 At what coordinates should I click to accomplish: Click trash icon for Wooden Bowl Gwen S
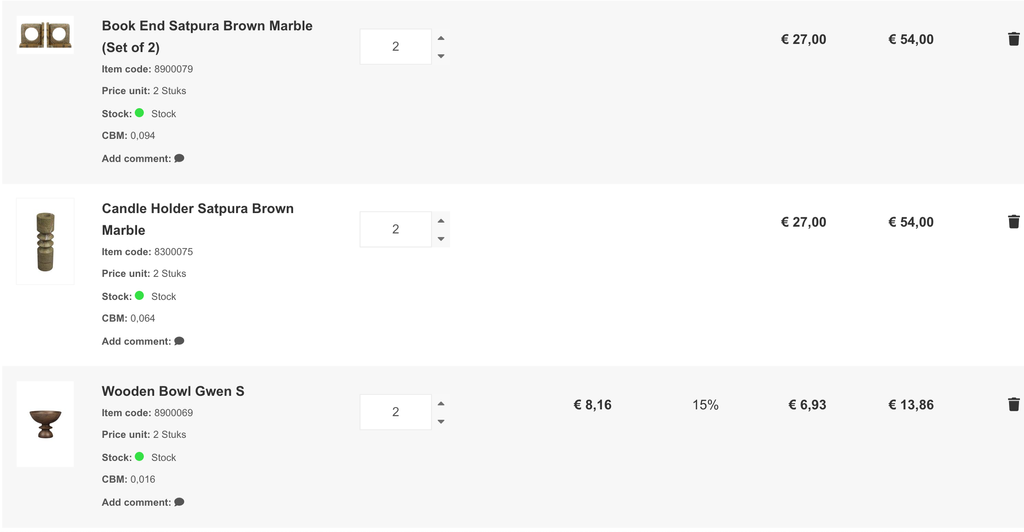click(x=1014, y=405)
